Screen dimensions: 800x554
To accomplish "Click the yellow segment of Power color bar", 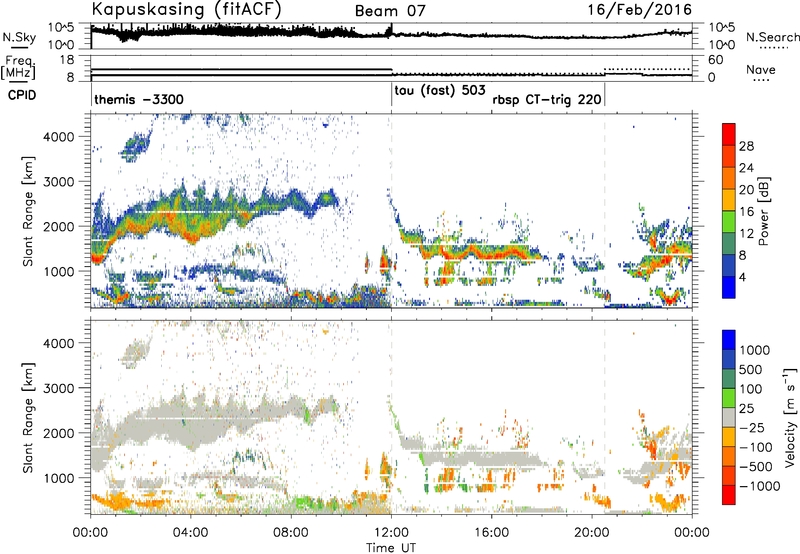I will pyautogui.click(x=729, y=200).
